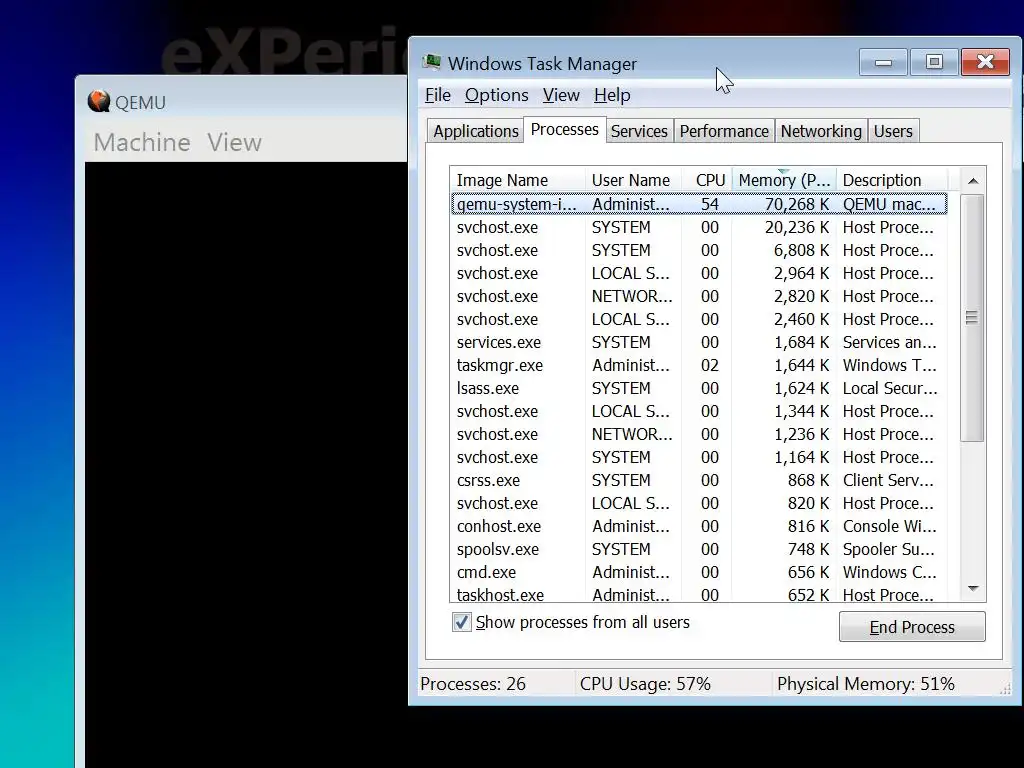Select svchost.exe row using 20,236 K
The height and width of the screenshot is (768, 1024).
click(x=698, y=227)
